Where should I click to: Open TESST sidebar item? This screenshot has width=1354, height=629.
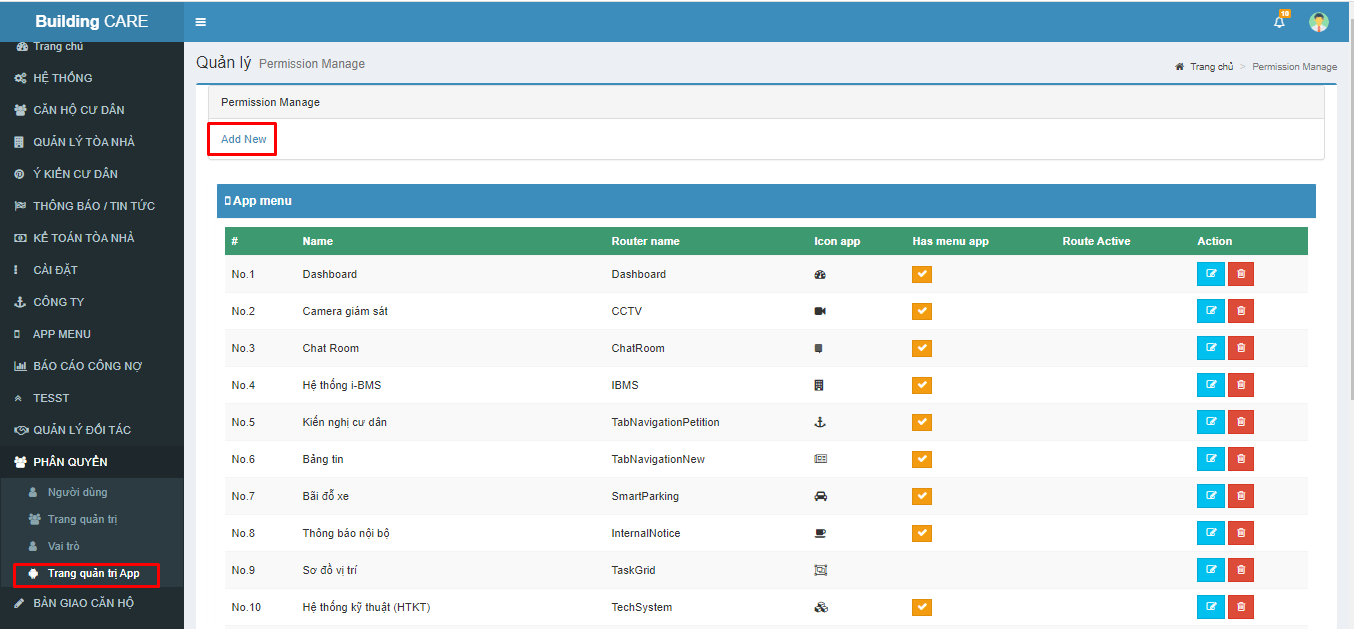92,398
